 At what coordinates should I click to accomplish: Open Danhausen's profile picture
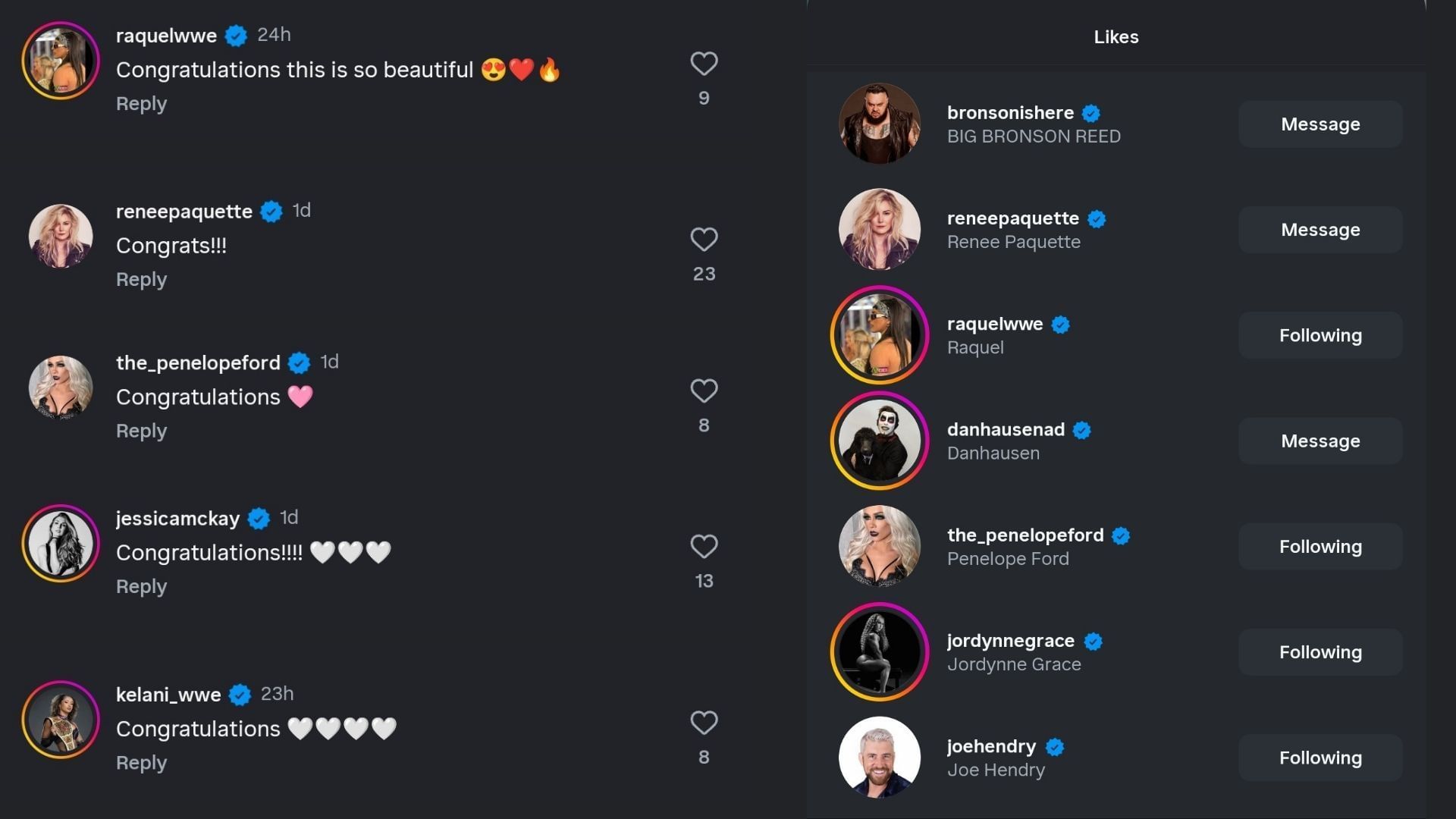point(879,440)
